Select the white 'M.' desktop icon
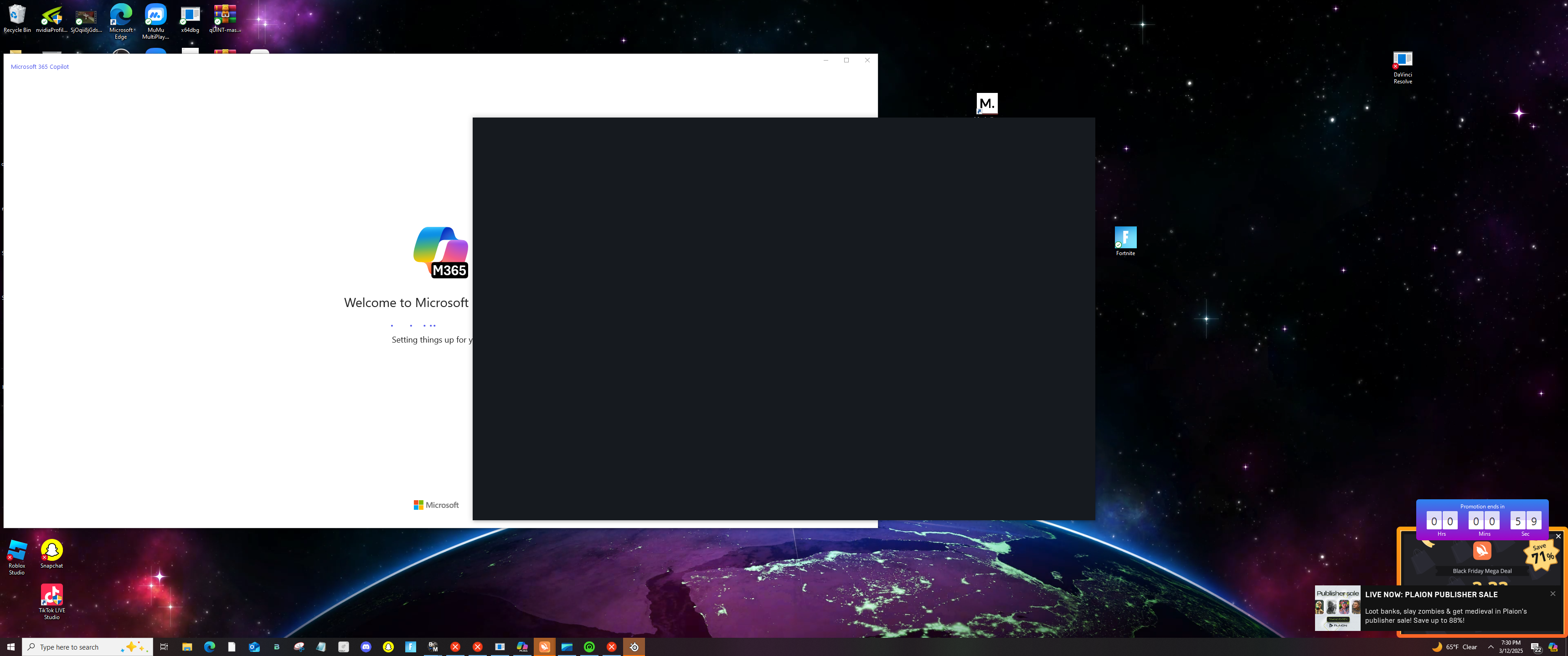Screen dimensions: 1568x656 click(987, 103)
